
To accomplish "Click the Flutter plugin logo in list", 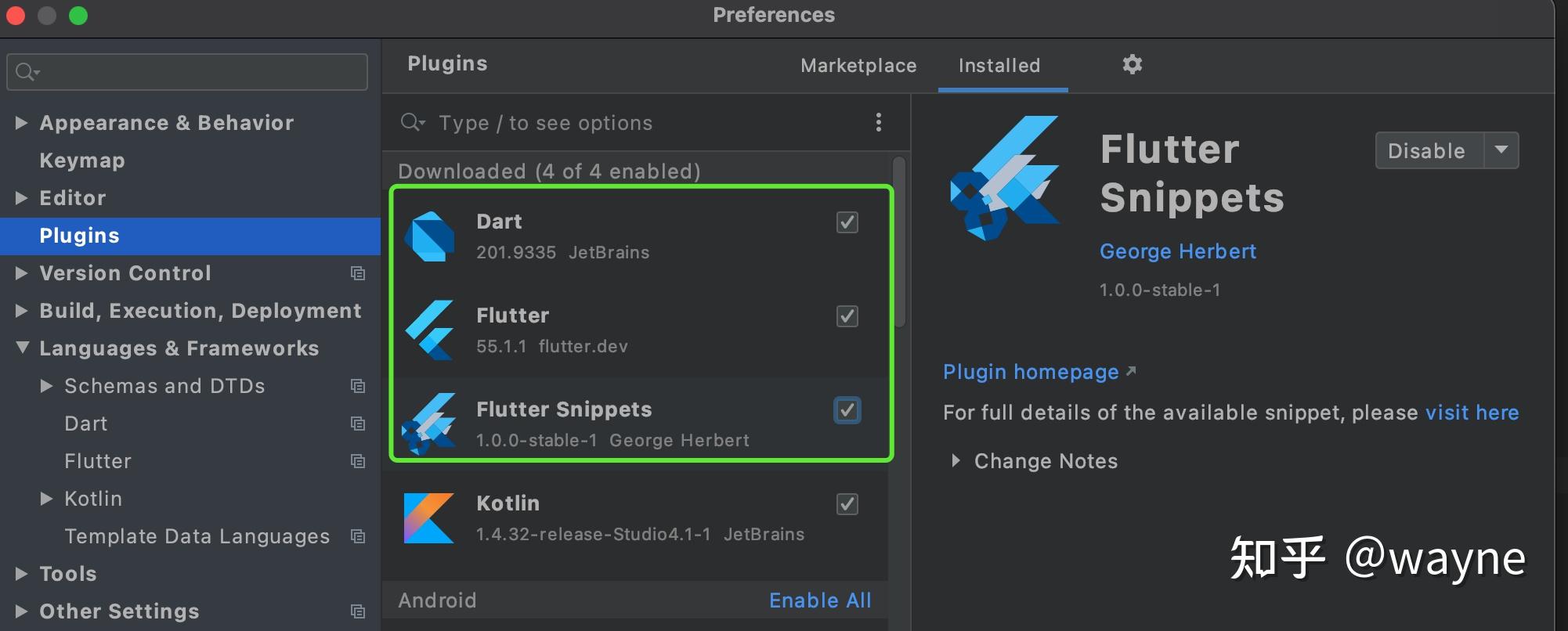I will (x=429, y=330).
